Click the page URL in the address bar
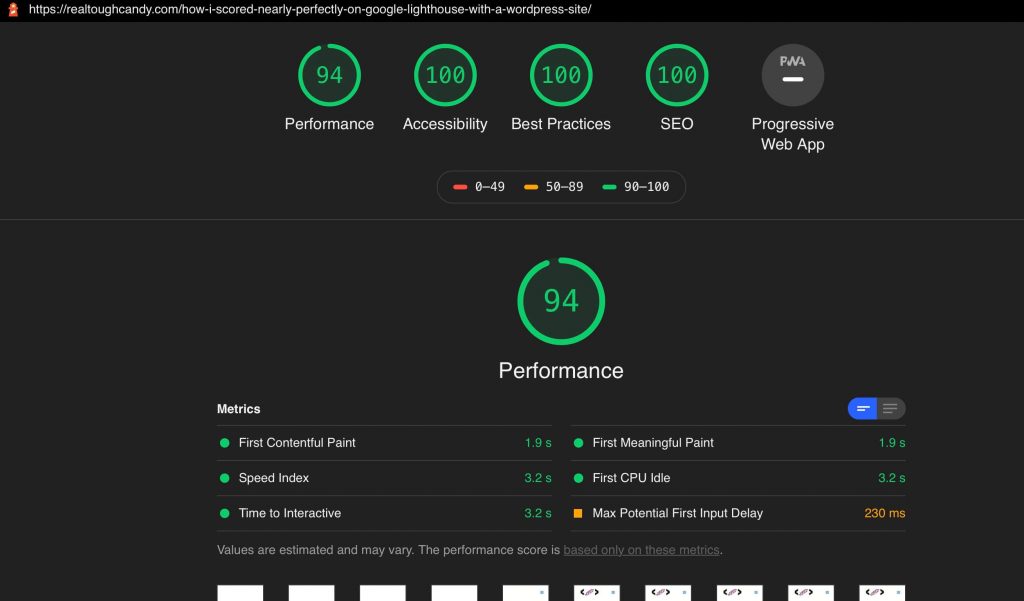This screenshot has width=1024, height=601. tap(310, 10)
